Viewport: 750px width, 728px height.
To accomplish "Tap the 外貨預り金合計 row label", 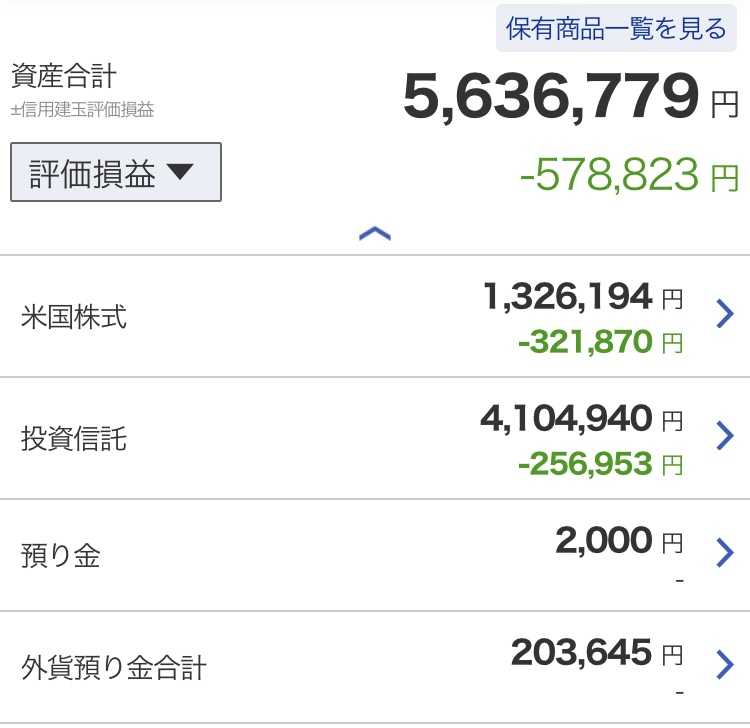I will tap(113, 667).
